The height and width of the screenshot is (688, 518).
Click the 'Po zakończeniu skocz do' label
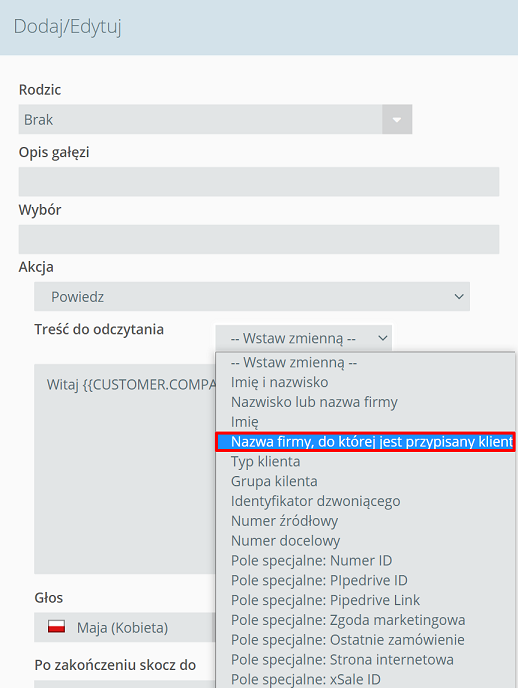[115, 665]
